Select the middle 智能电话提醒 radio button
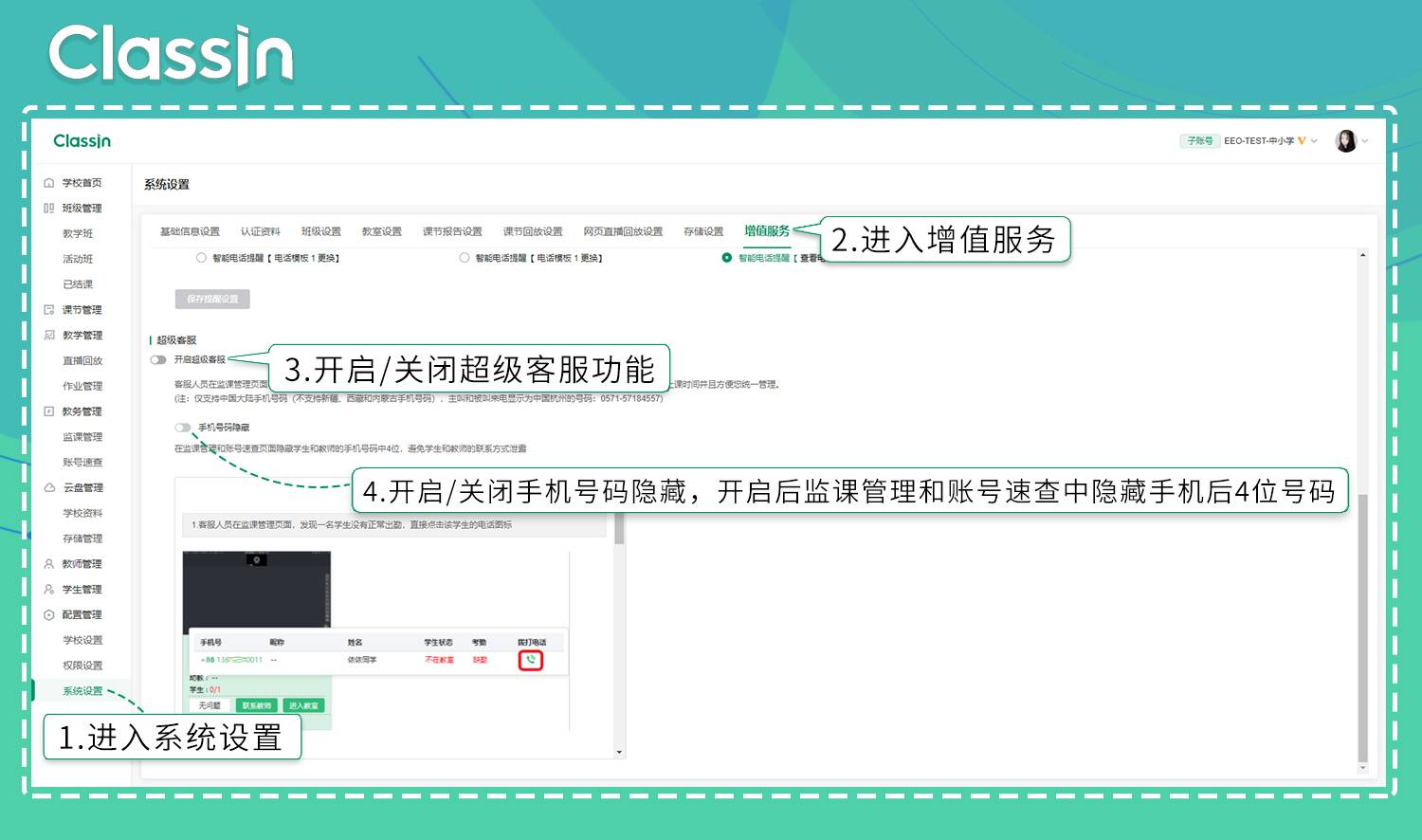The height and width of the screenshot is (840, 1422). (x=465, y=258)
